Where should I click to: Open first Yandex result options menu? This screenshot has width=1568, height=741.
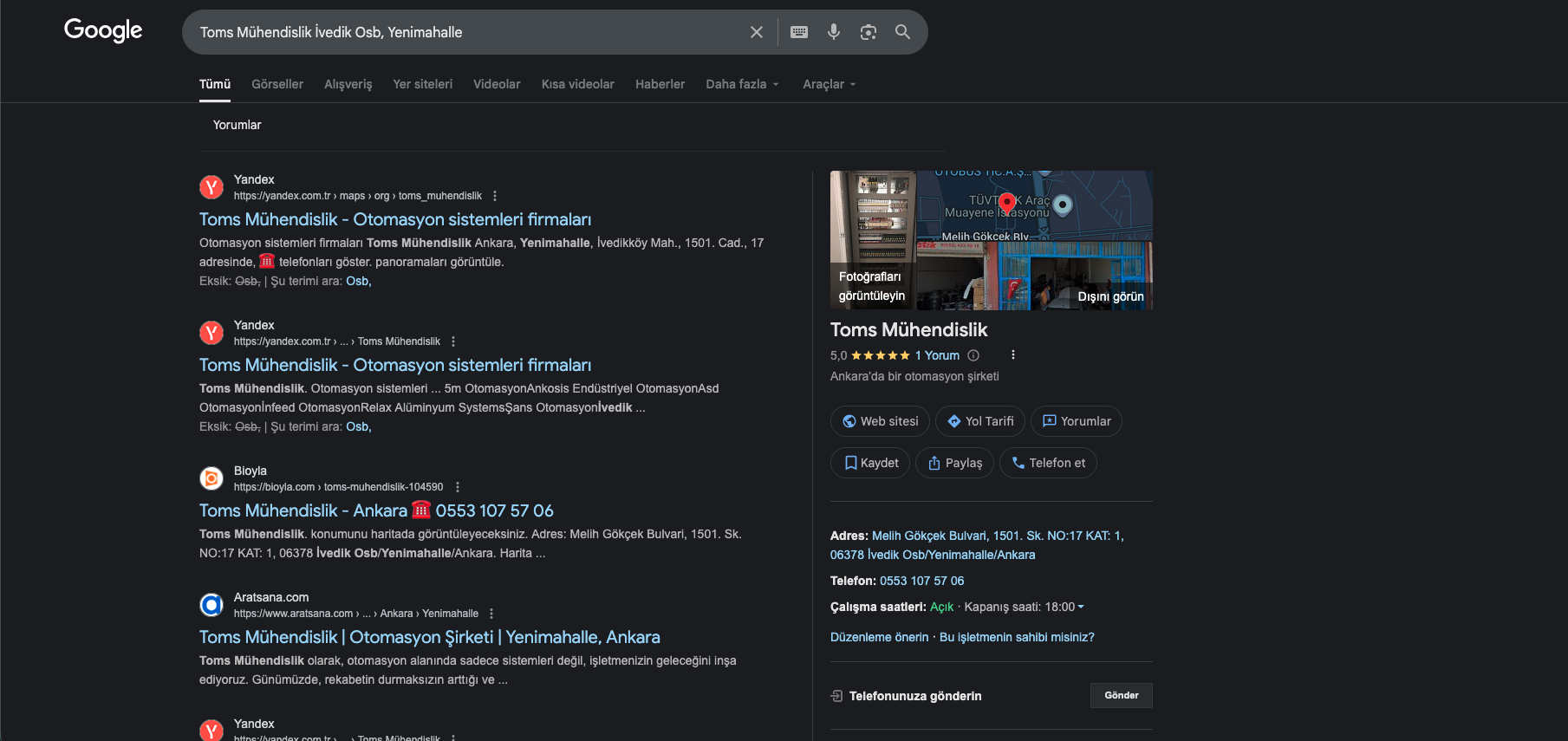[495, 196]
